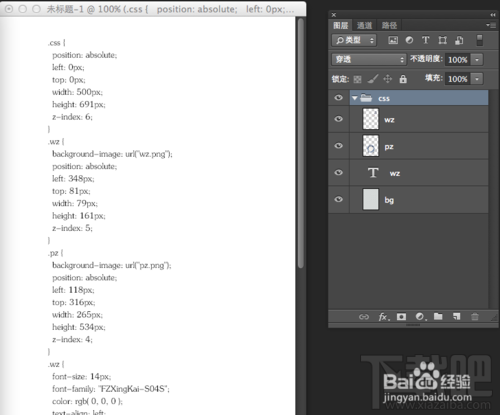Add a layer style with fx
This screenshot has height=415, width=500.
(384, 317)
